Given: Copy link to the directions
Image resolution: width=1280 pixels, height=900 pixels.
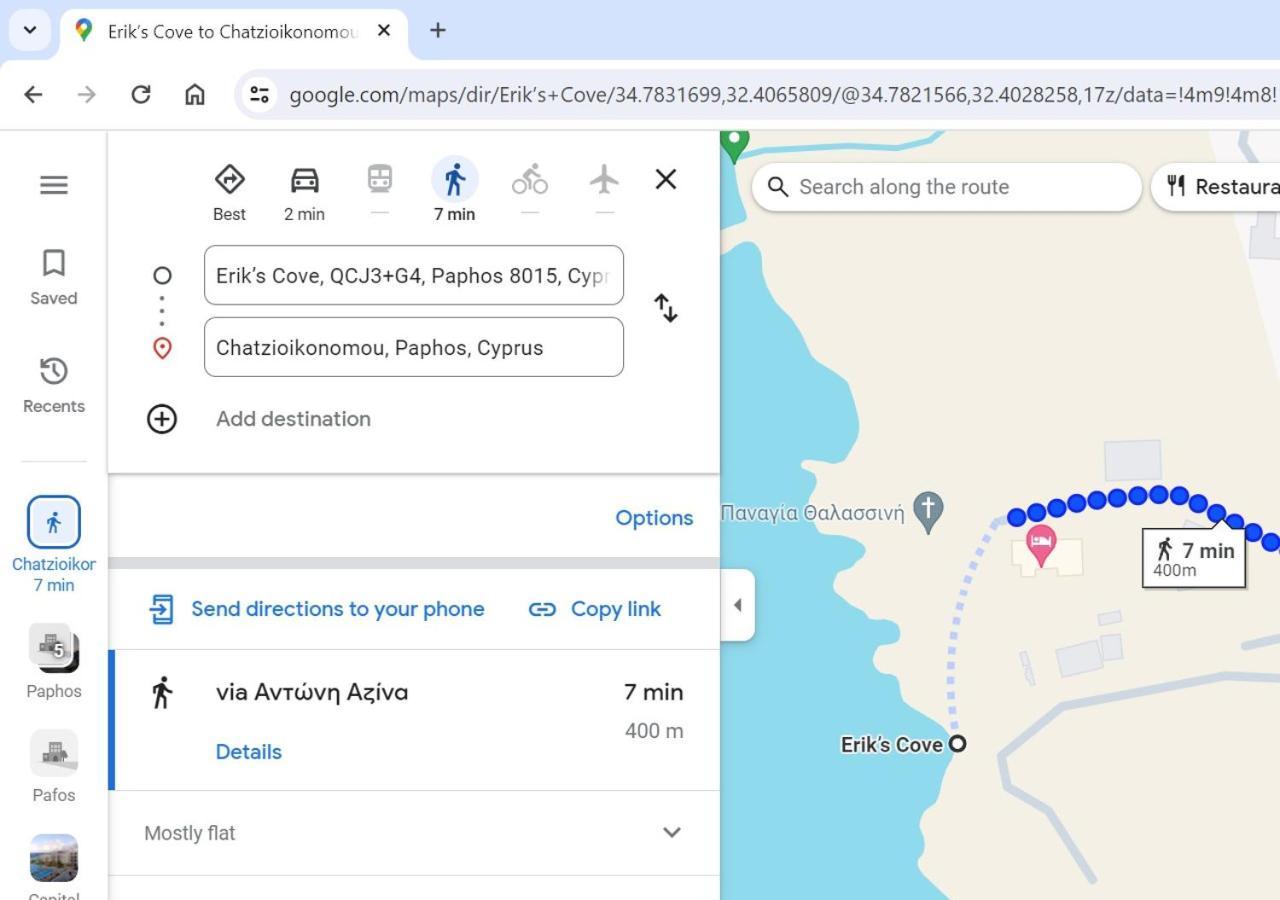Looking at the screenshot, I should [595, 609].
